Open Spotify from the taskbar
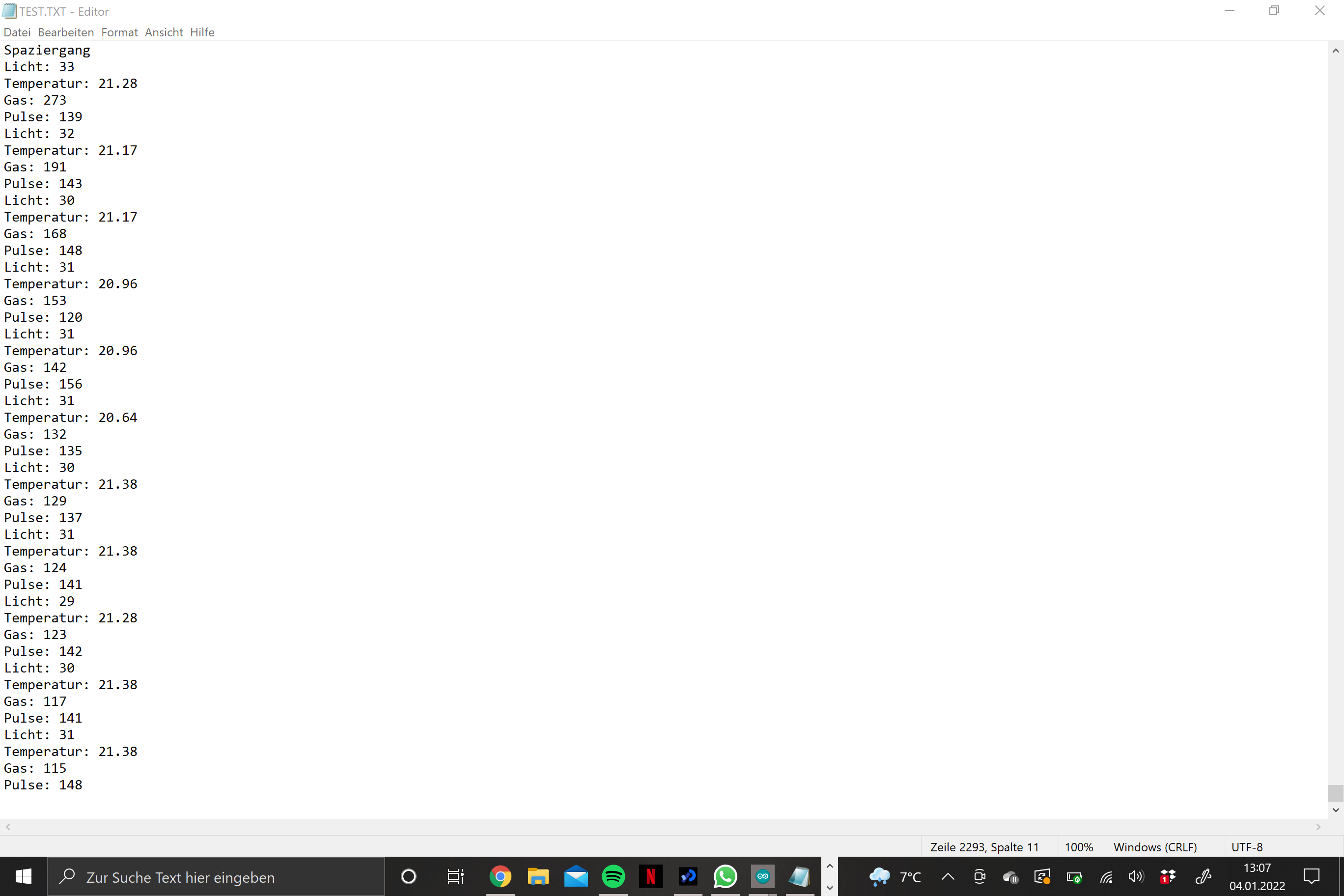Viewport: 1344px width, 896px height. point(613,876)
